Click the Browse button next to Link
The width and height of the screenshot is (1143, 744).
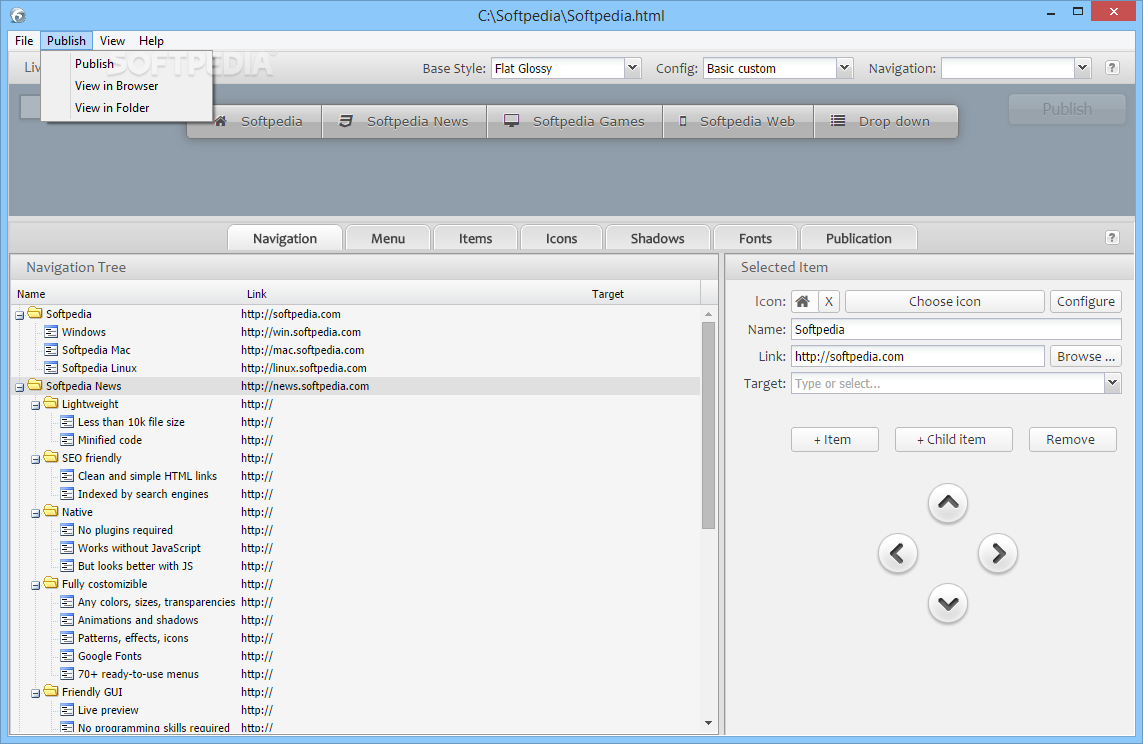click(1085, 356)
